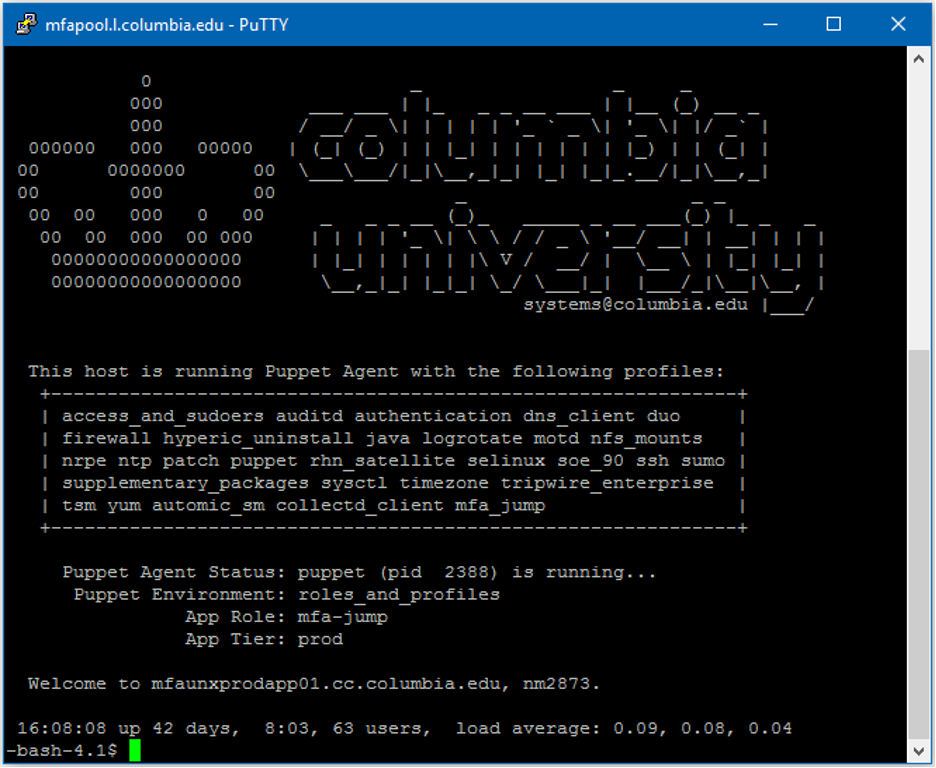Select the 'nfs_mounts' profile name

tap(646, 439)
